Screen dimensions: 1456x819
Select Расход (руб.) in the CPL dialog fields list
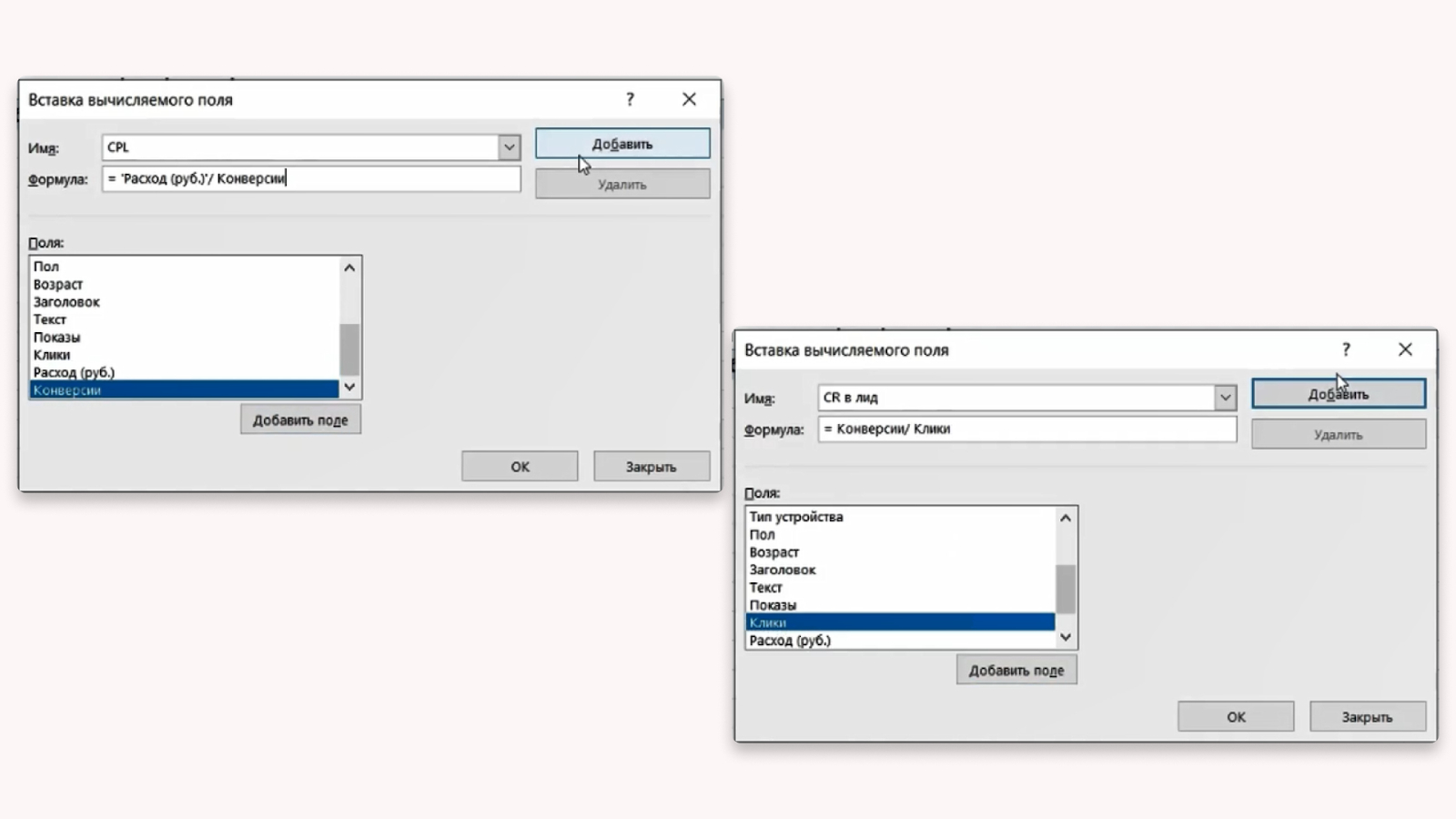[185, 372]
